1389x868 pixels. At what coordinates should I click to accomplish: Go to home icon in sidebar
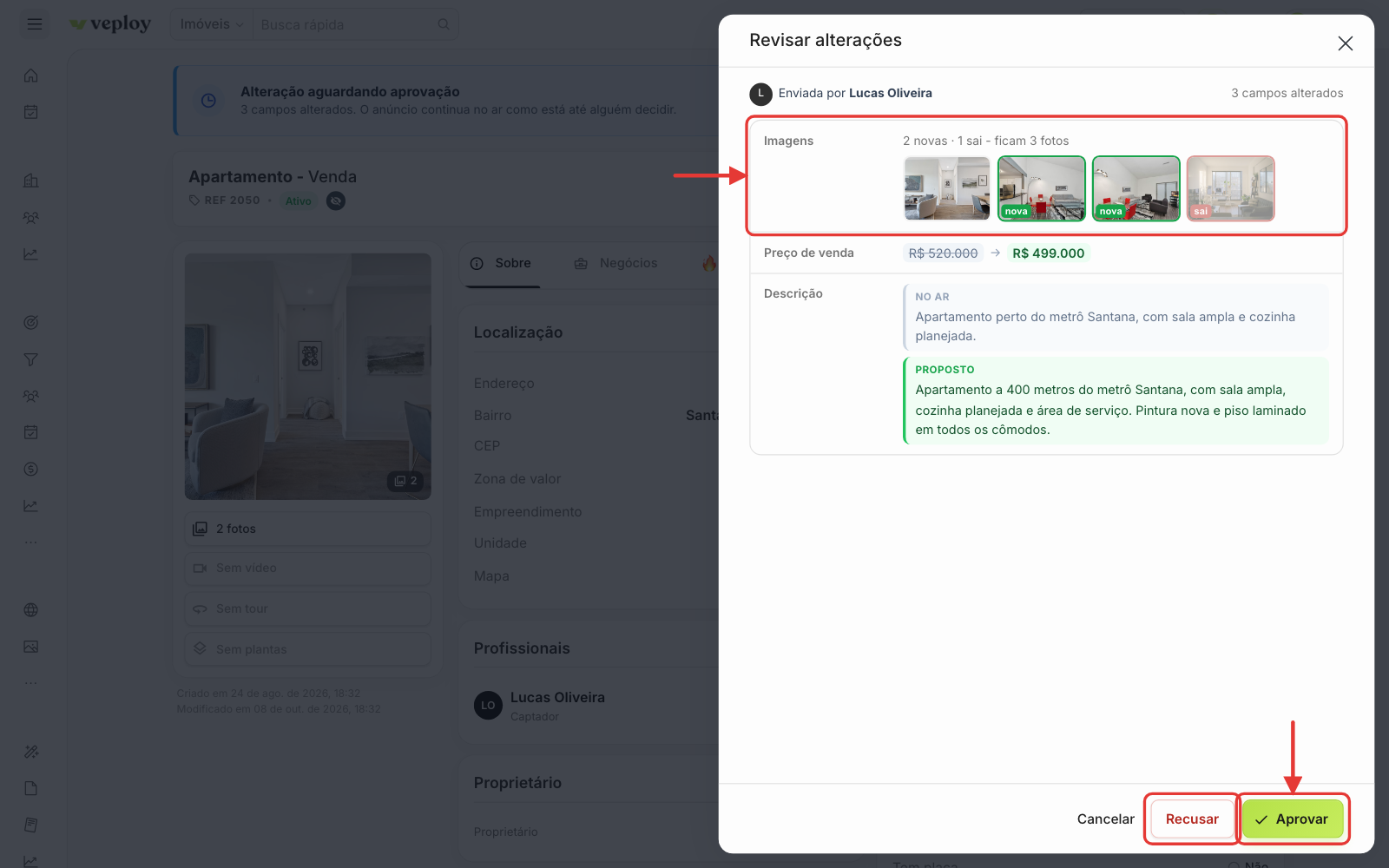click(31, 76)
